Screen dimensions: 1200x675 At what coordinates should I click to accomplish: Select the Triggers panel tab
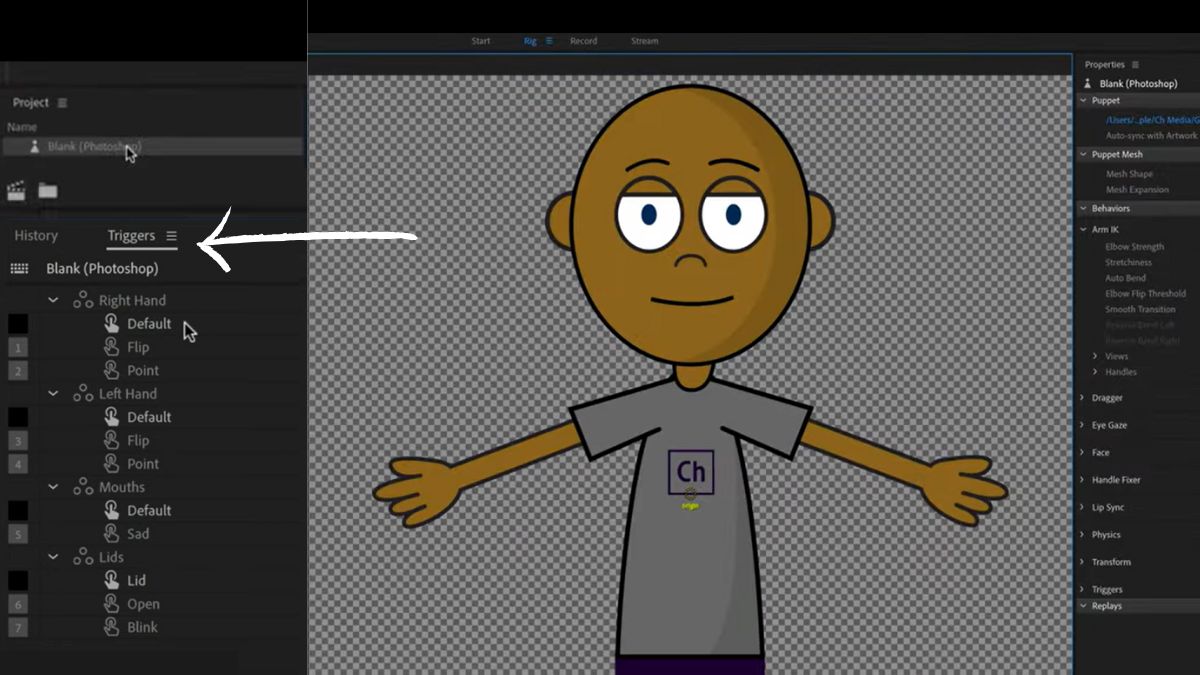tap(131, 236)
